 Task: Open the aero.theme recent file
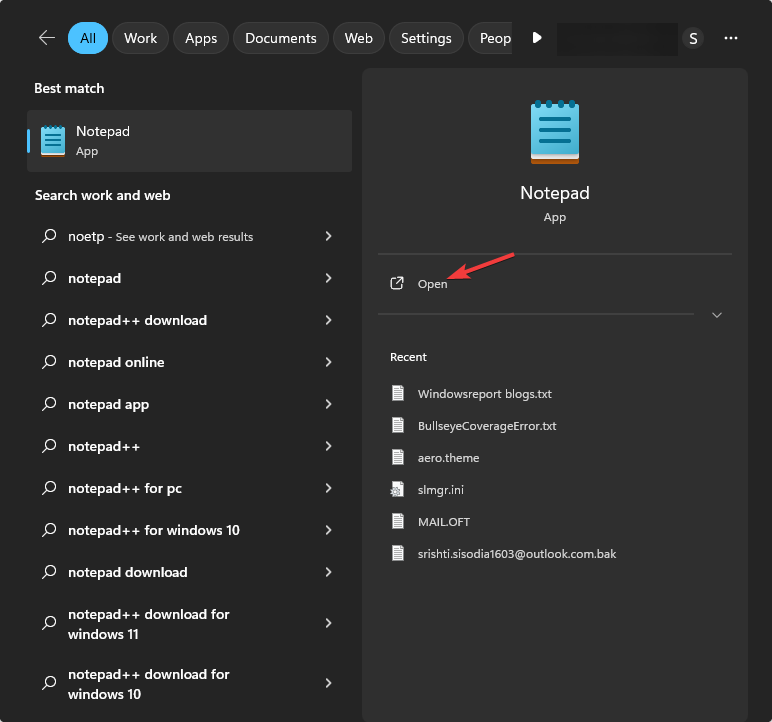tap(448, 458)
